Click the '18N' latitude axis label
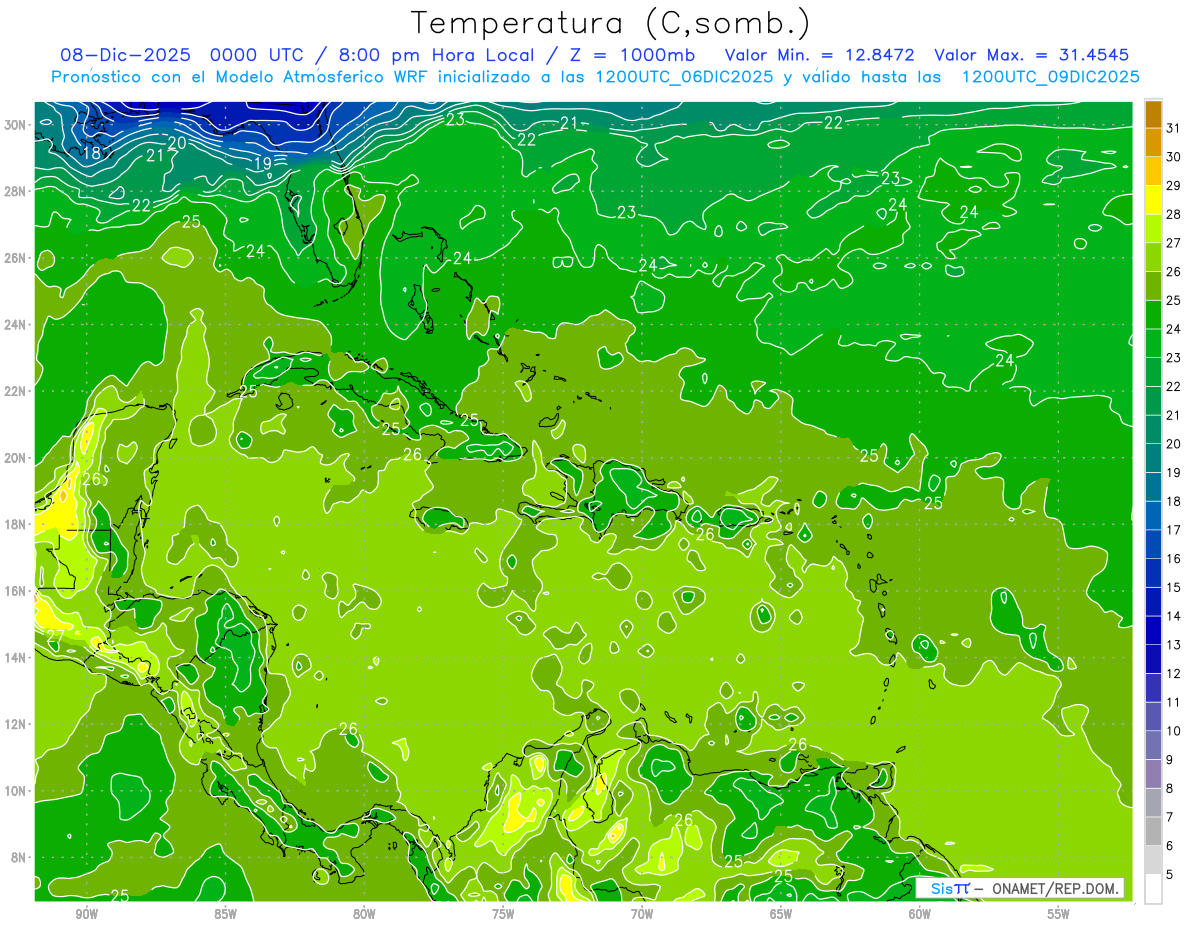 pyautogui.click(x=17, y=524)
